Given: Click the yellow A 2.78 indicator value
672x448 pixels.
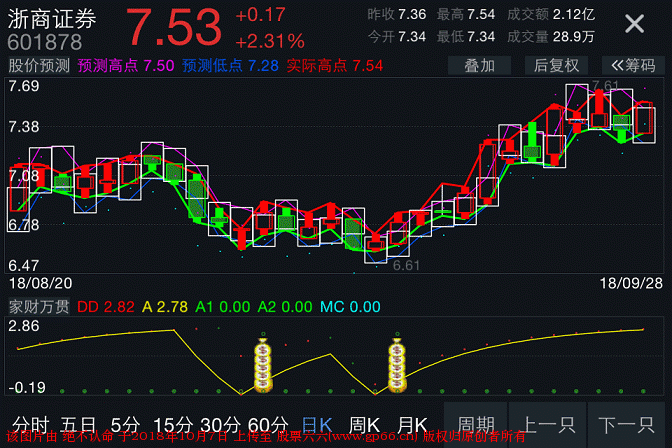Looking at the screenshot, I should pyautogui.click(x=165, y=307).
